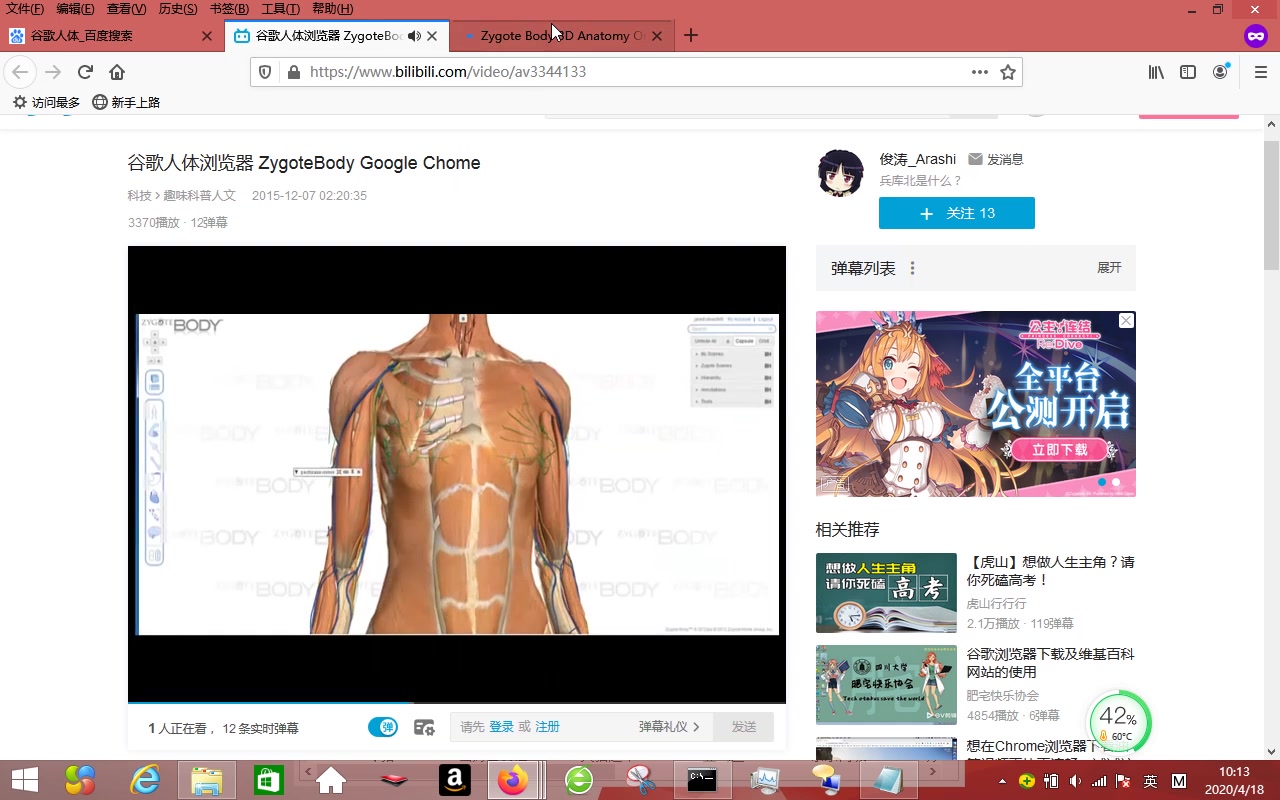Open 书签(B) menu
The image size is (1280, 800).
(x=229, y=9)
